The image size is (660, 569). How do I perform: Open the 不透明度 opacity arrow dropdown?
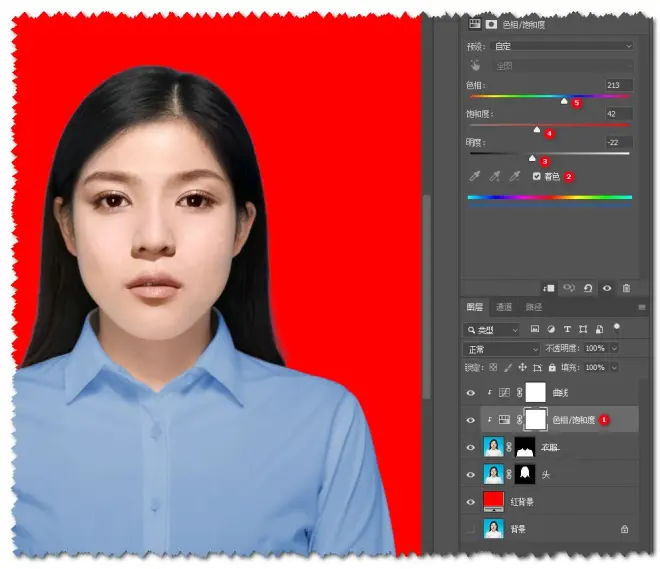click(614, 348)
